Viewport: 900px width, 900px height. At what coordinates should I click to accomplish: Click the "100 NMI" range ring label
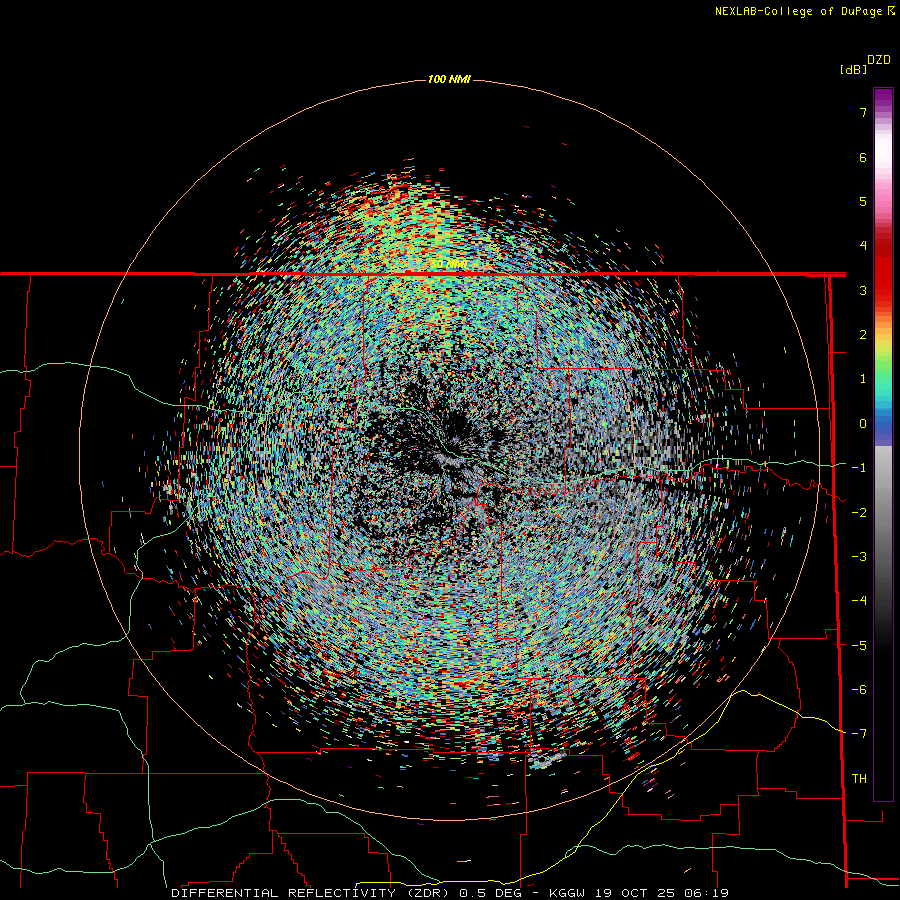tap(449, 79)
